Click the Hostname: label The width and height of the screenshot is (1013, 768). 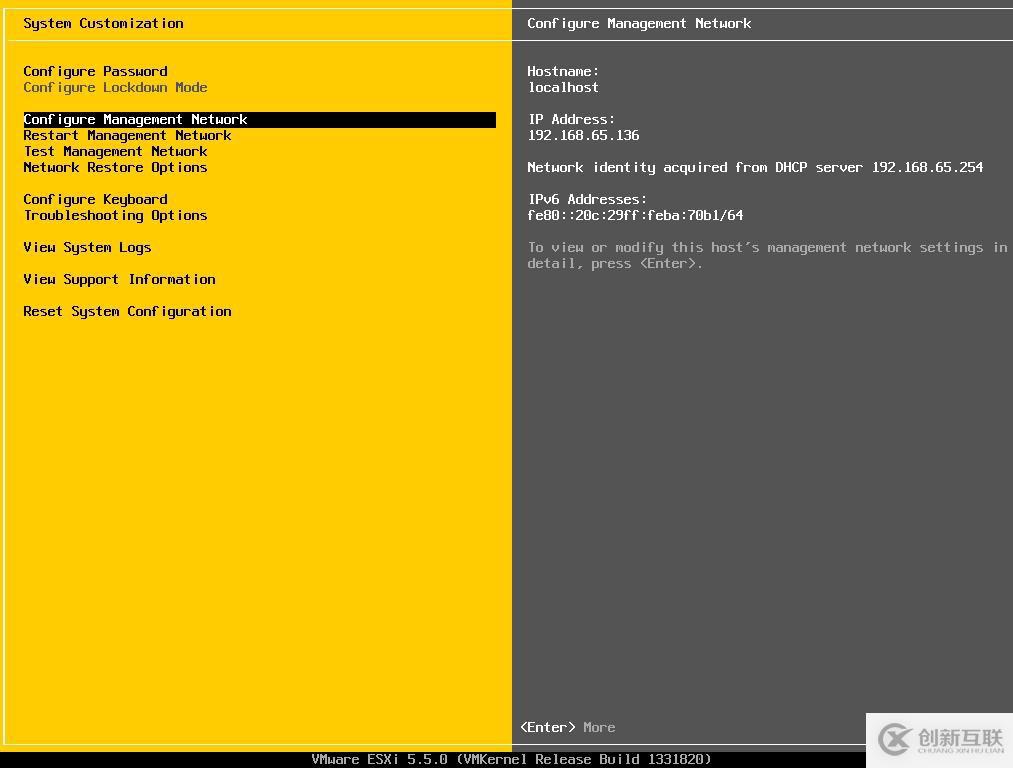coord(563,71)
